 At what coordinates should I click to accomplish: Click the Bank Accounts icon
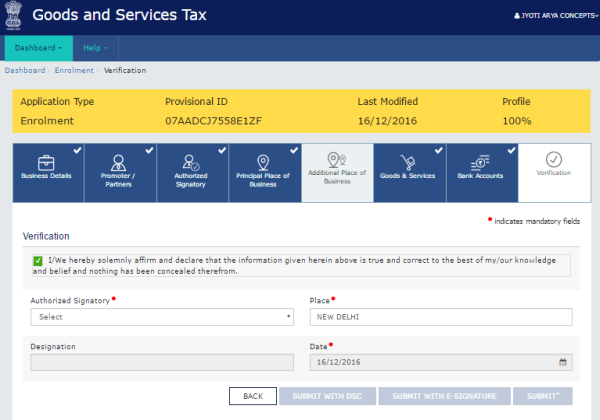click(481, 162)
